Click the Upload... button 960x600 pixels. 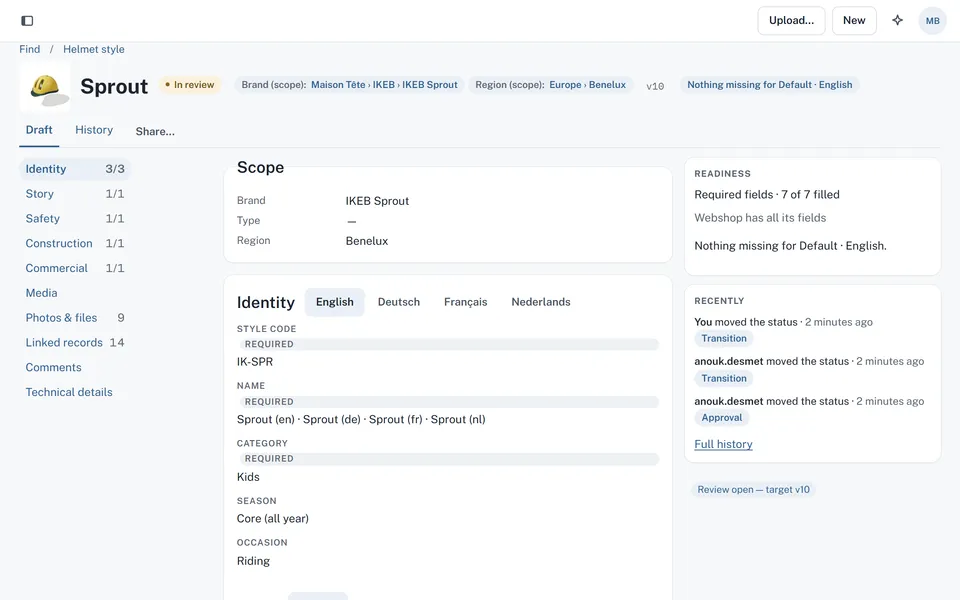click(x=791, y=20)
